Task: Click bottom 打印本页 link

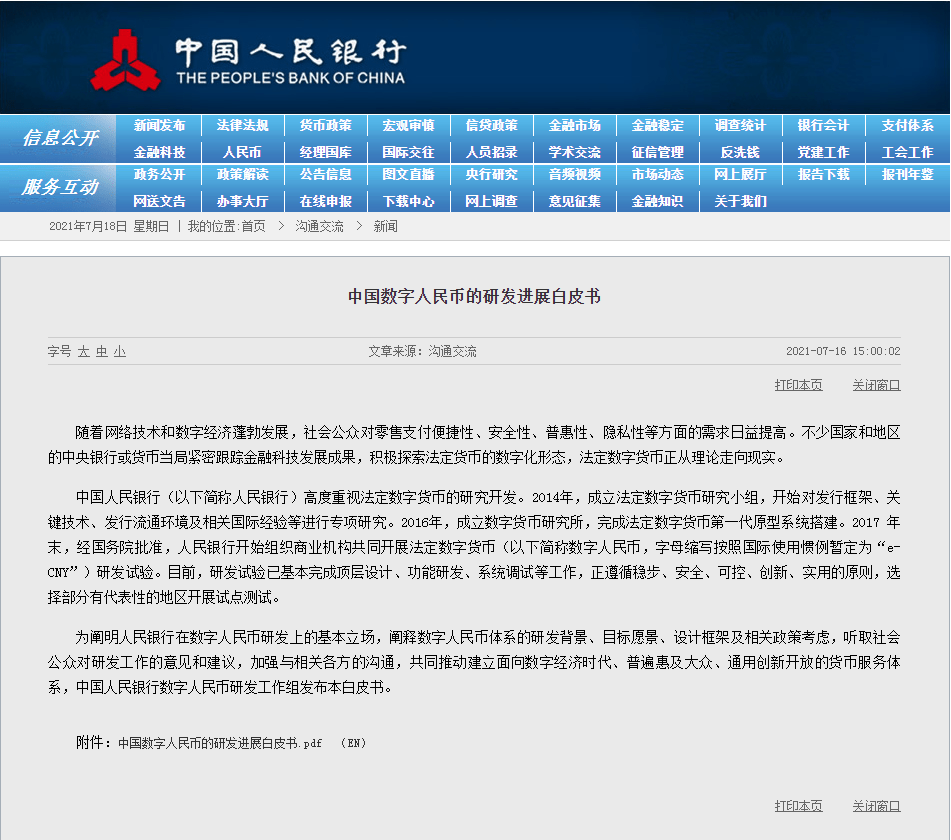Action: [x=798, y=806]
